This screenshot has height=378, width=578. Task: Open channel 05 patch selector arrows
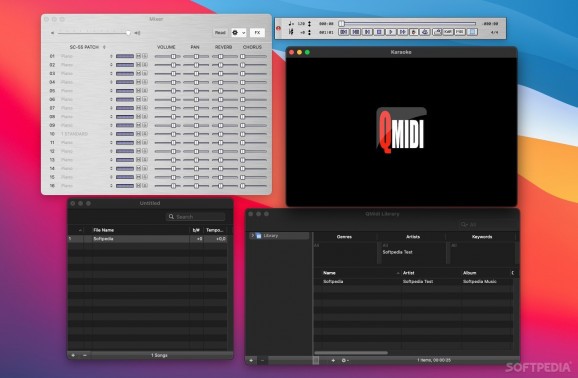click(111, 91)
